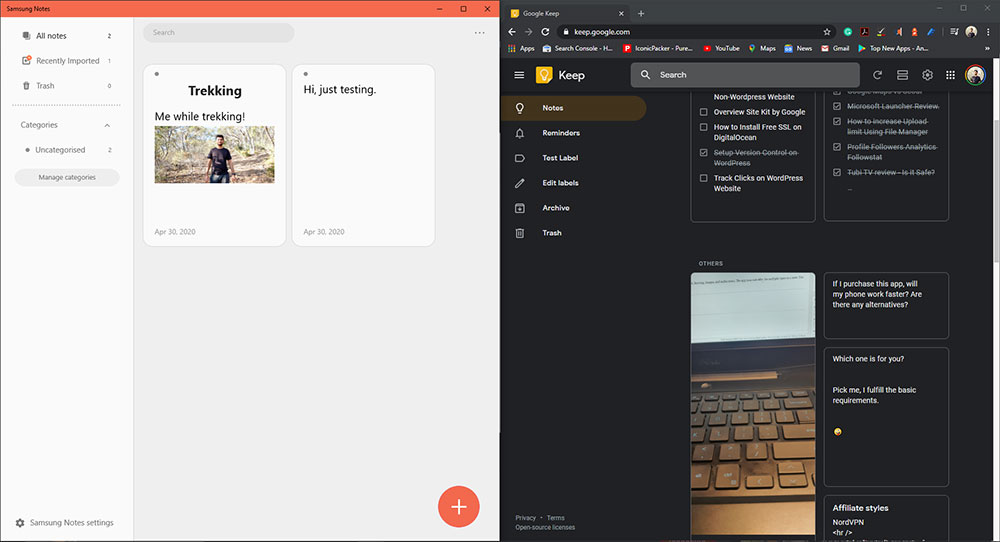Viewport: 1000px width, 542px height.
Task: Select All notes in Samsung Notes
Action: click(x=66, y=36)
